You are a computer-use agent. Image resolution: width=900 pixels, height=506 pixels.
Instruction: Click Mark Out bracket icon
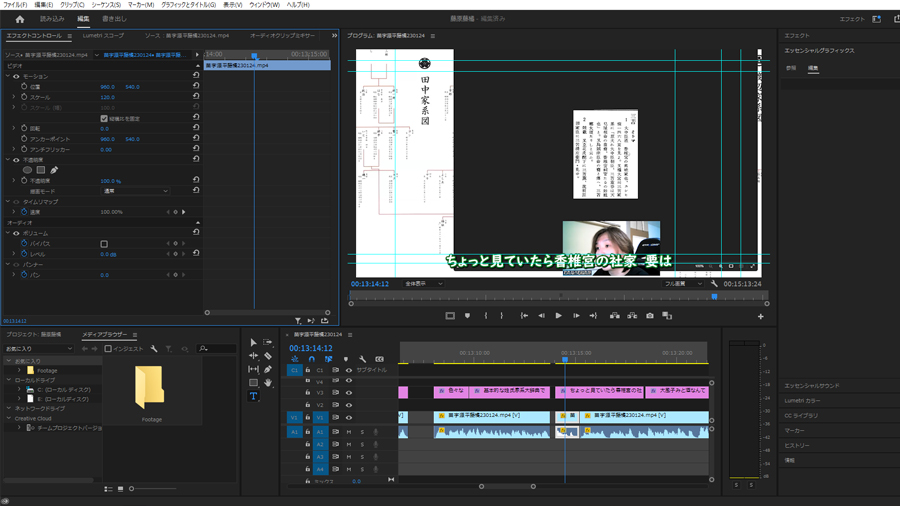point(502,316)
